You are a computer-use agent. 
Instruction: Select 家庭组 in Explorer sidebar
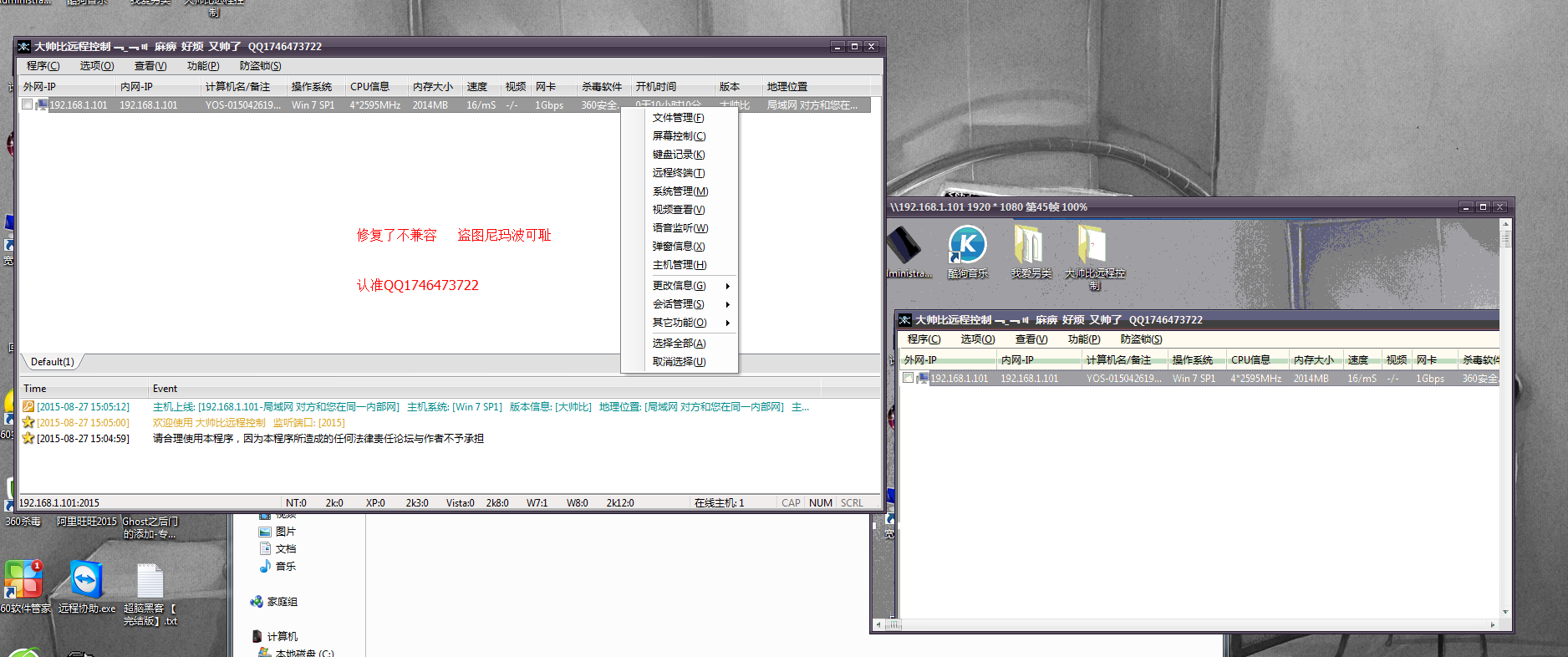pyautogui.click(x=274, y=602)
